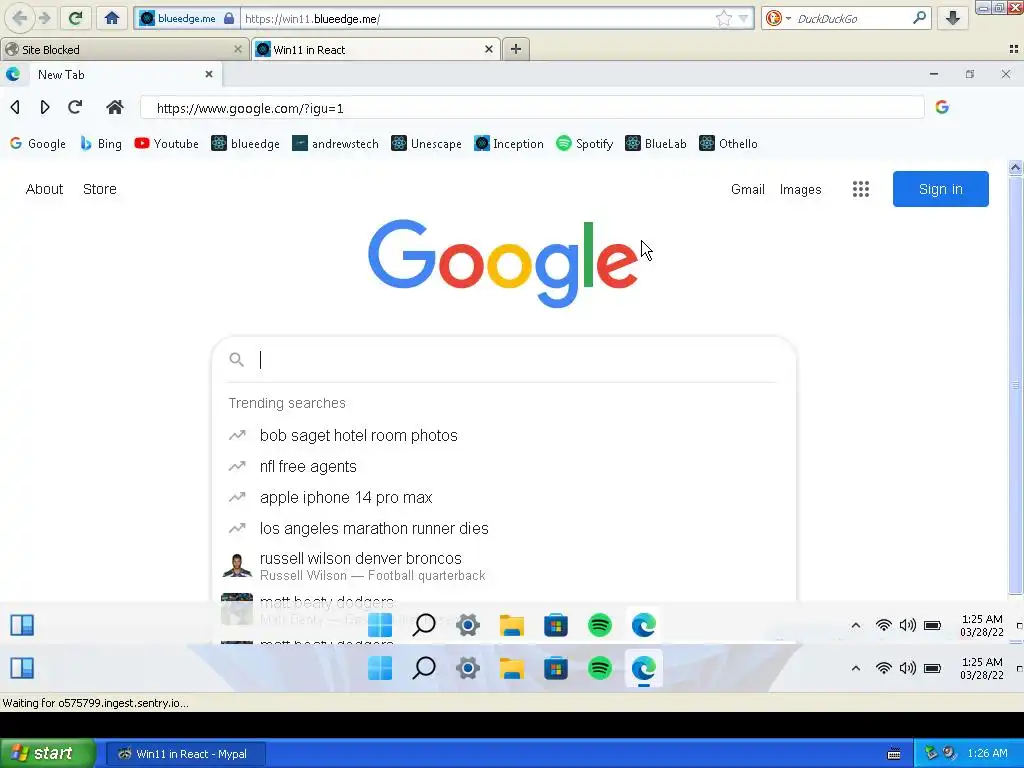Viewport: 1024px width, 768px height.
Task: Open Google apps grid
Action: pyautogui.click(x=861, y=189)
